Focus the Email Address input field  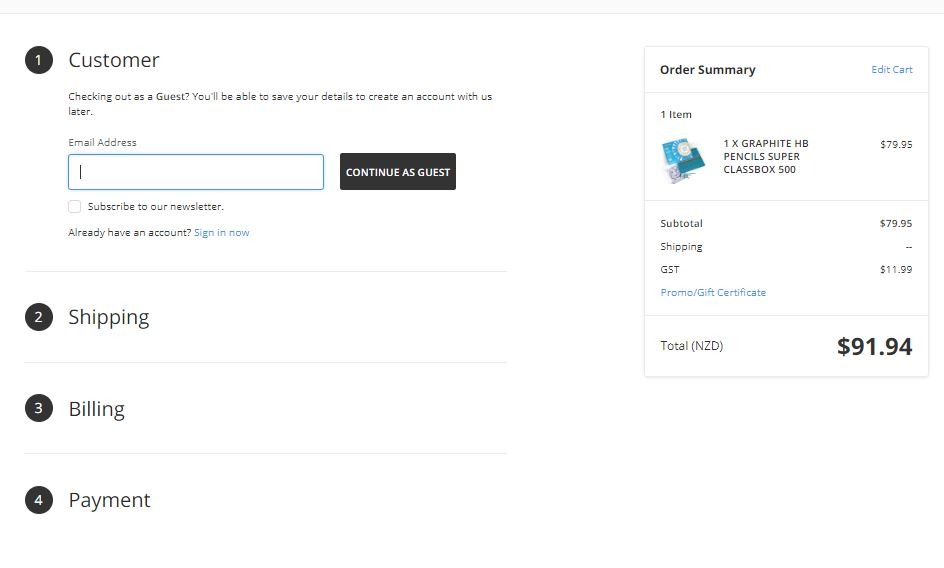[x=196, y=172]
